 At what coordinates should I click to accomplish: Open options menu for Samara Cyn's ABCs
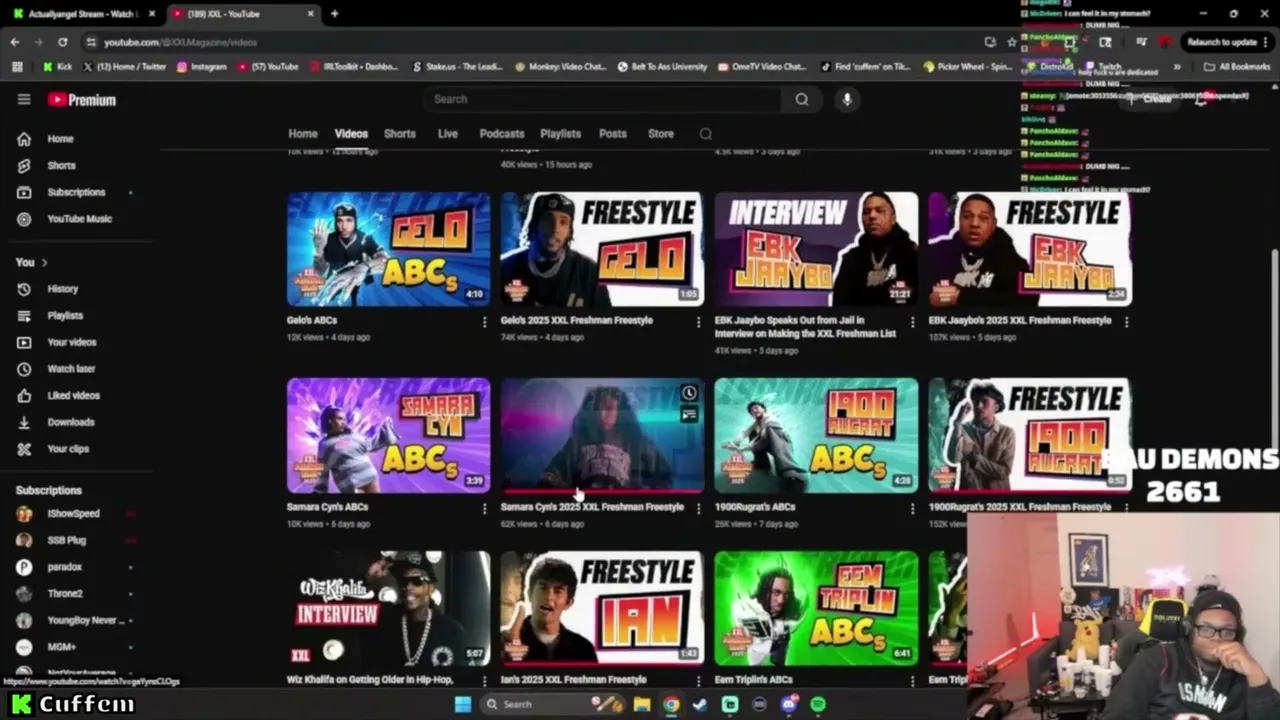pos(485,508)
